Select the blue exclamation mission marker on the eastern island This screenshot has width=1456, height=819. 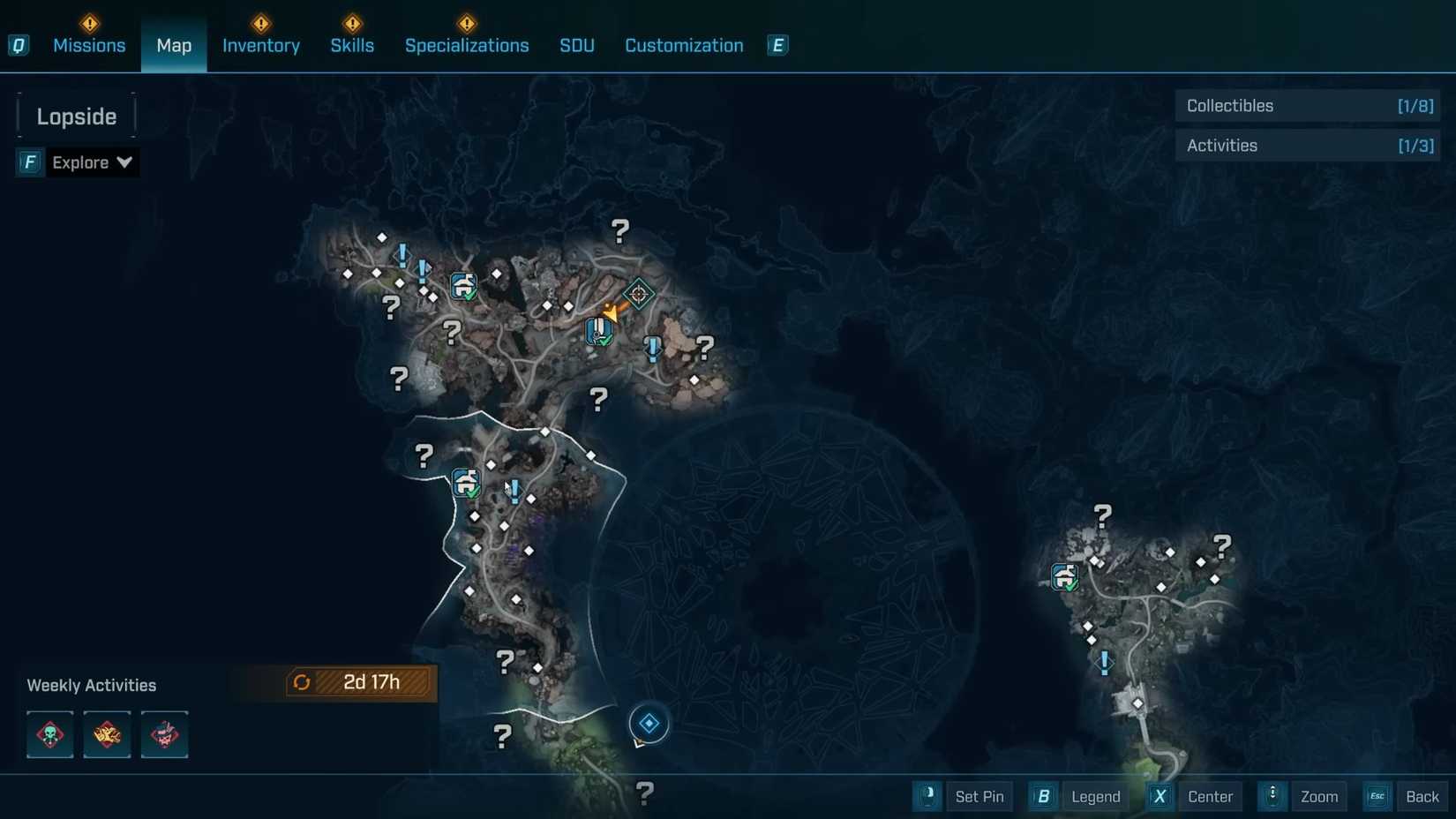(1104, 661)
